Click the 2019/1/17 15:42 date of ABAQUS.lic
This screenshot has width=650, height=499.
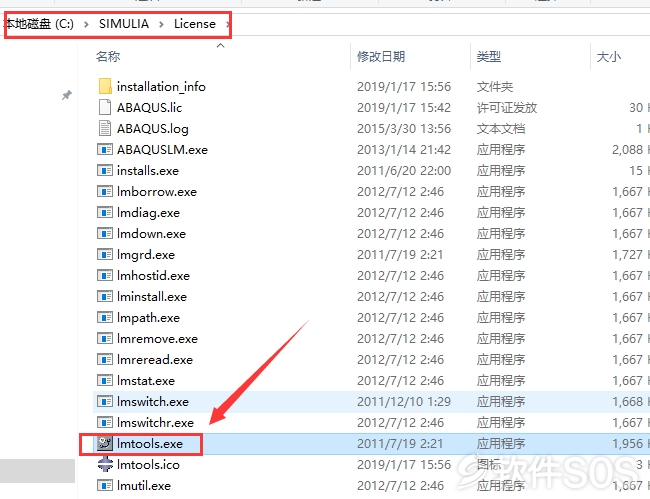click(x=404, y=108)
